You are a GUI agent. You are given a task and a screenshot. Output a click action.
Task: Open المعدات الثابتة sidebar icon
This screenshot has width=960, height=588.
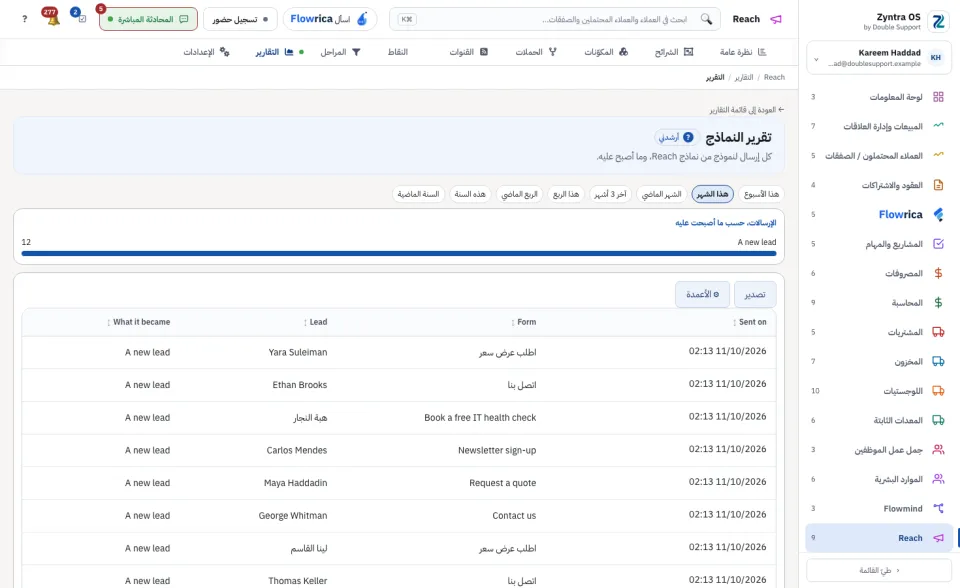[938, 420]
